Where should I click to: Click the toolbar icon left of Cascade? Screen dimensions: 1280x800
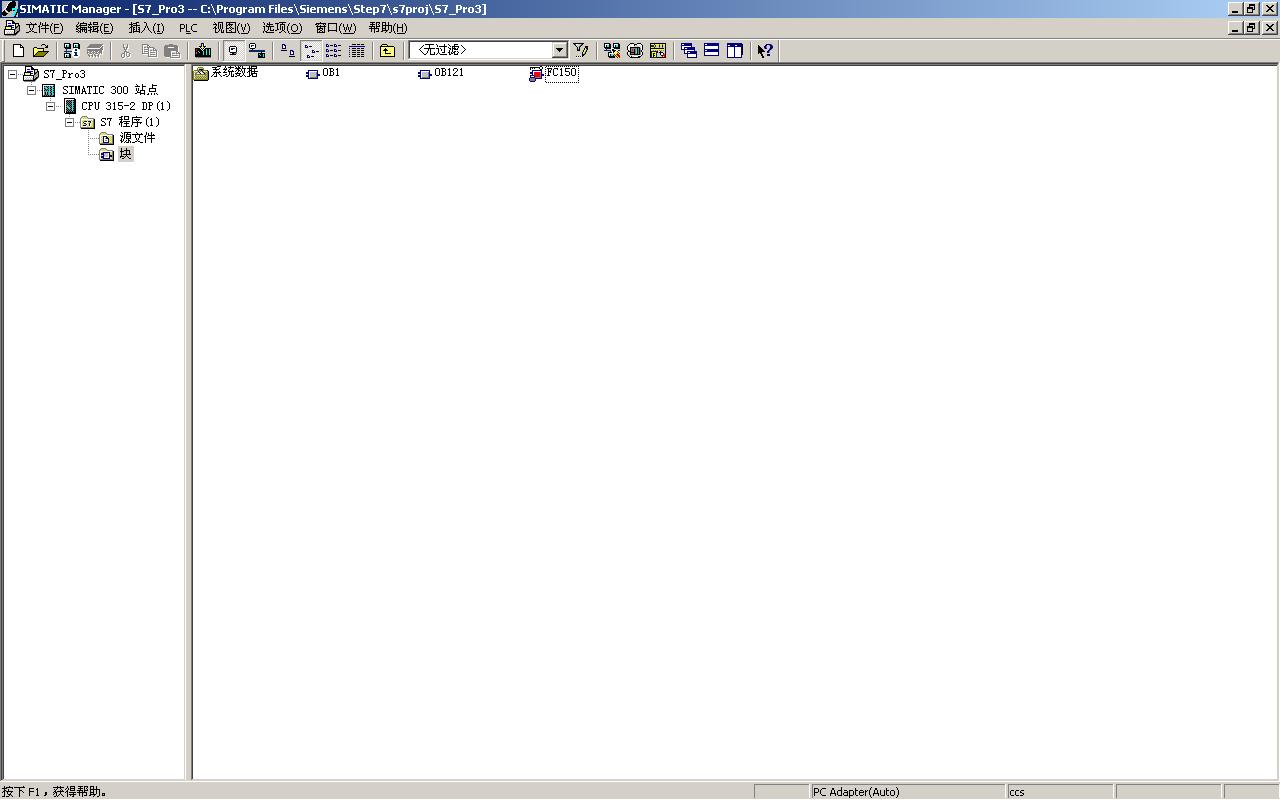[657, 51]
